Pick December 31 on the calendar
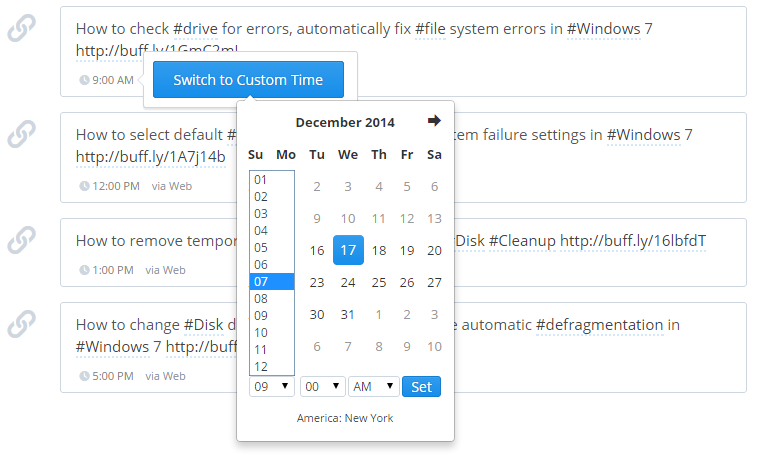 (347, 314)
